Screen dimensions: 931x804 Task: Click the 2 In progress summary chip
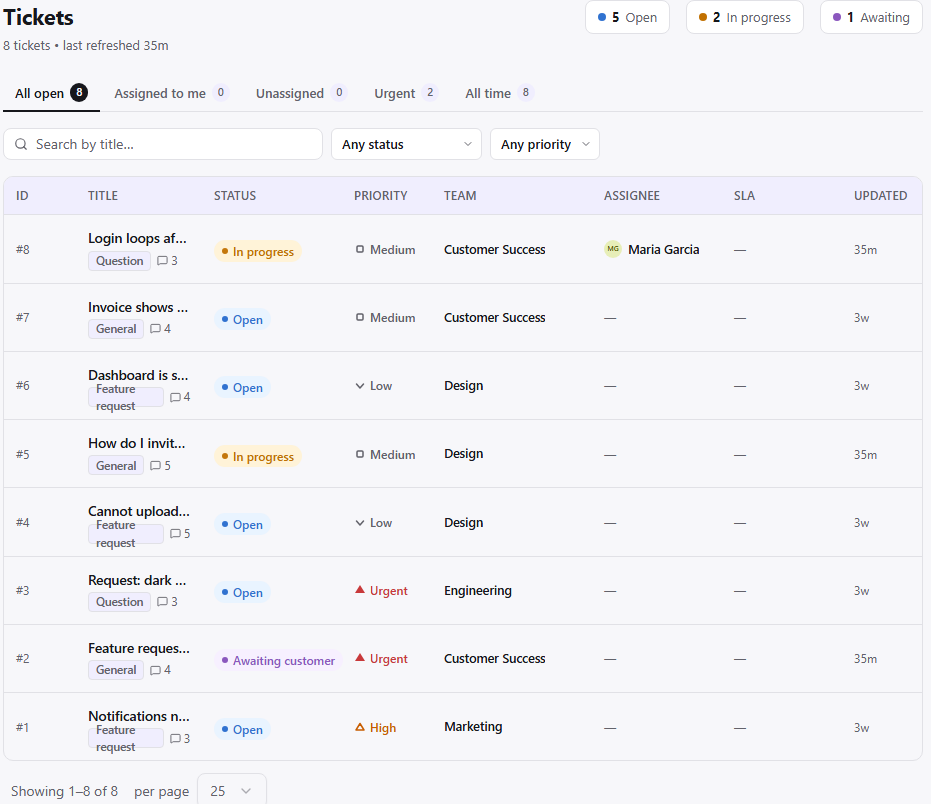coord(745,17)
